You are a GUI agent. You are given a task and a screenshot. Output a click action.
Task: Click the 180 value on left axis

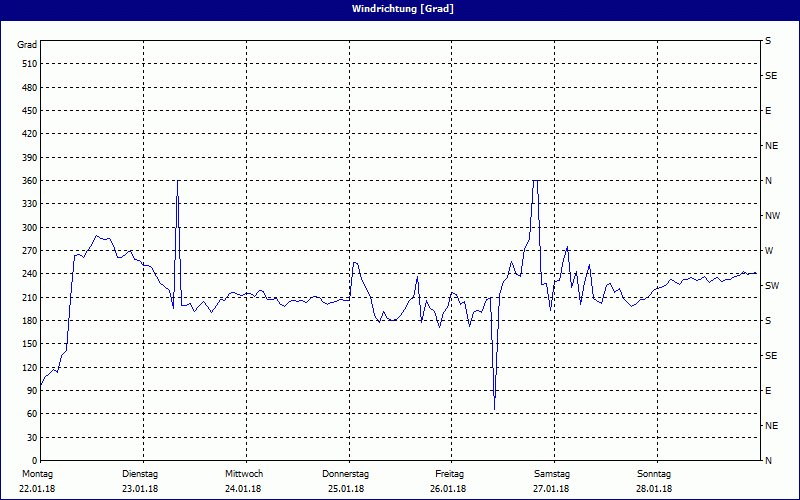[x=29, y=321]
